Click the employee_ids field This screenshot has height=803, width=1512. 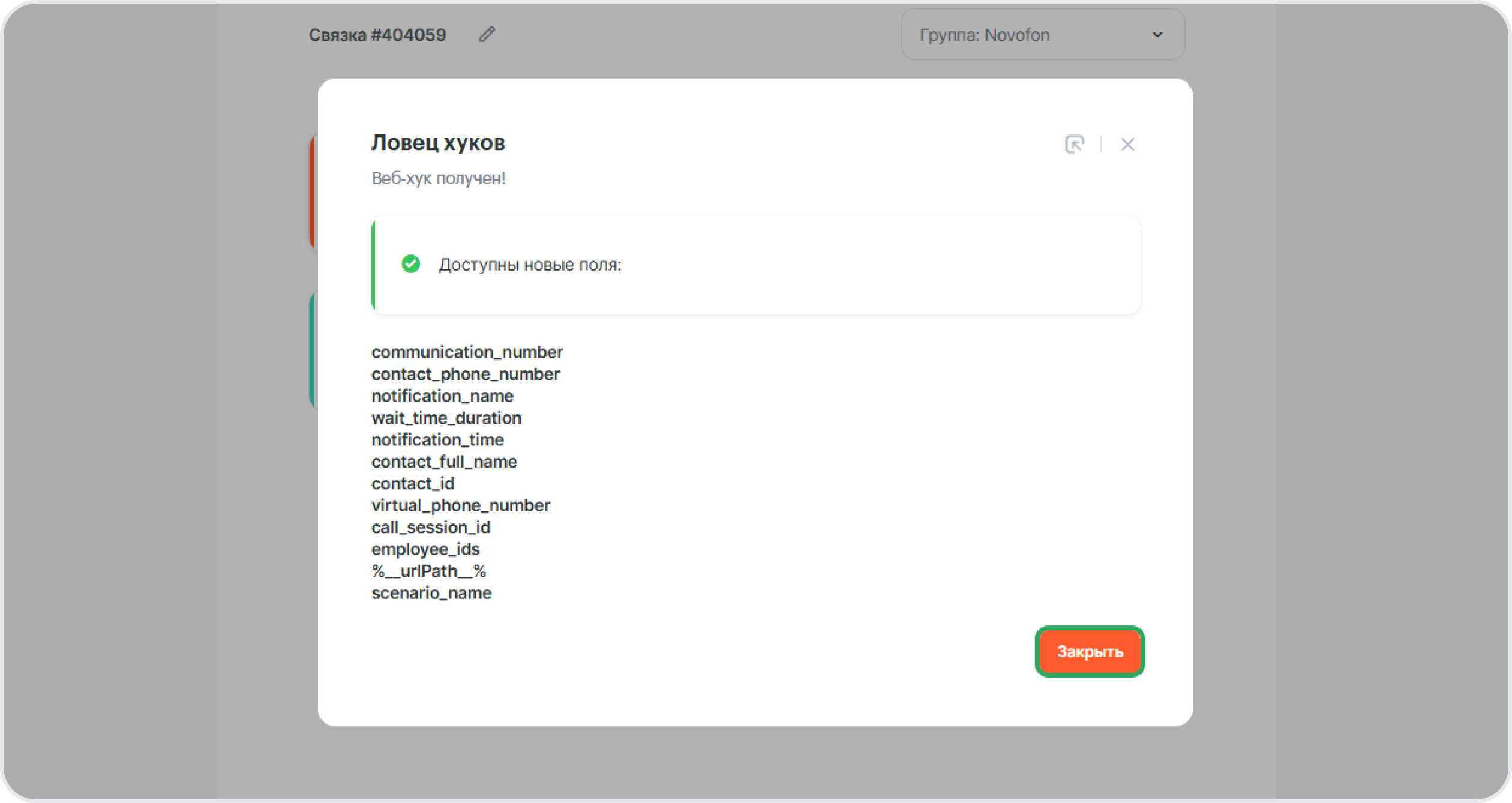pos(425,550)
